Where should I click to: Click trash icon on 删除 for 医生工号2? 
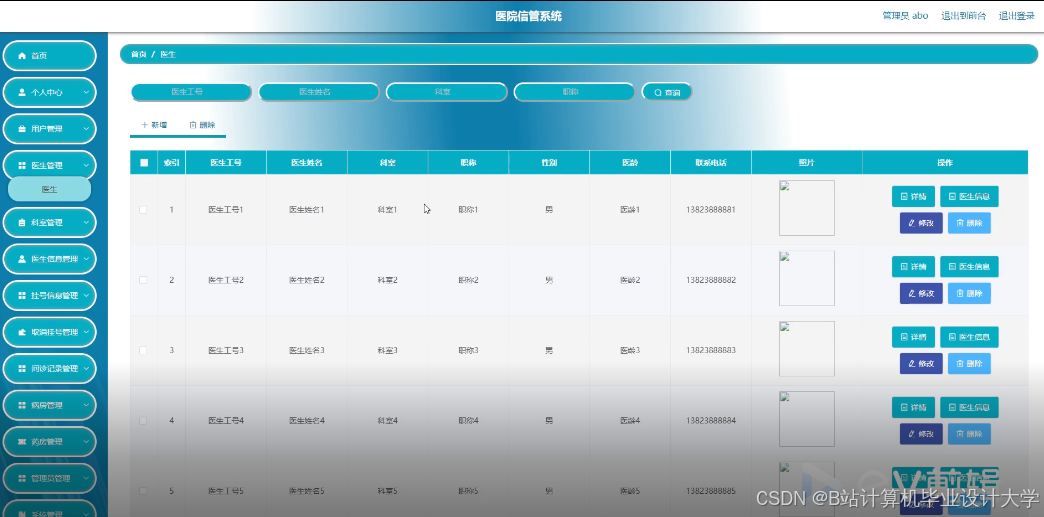click(959, 293)
